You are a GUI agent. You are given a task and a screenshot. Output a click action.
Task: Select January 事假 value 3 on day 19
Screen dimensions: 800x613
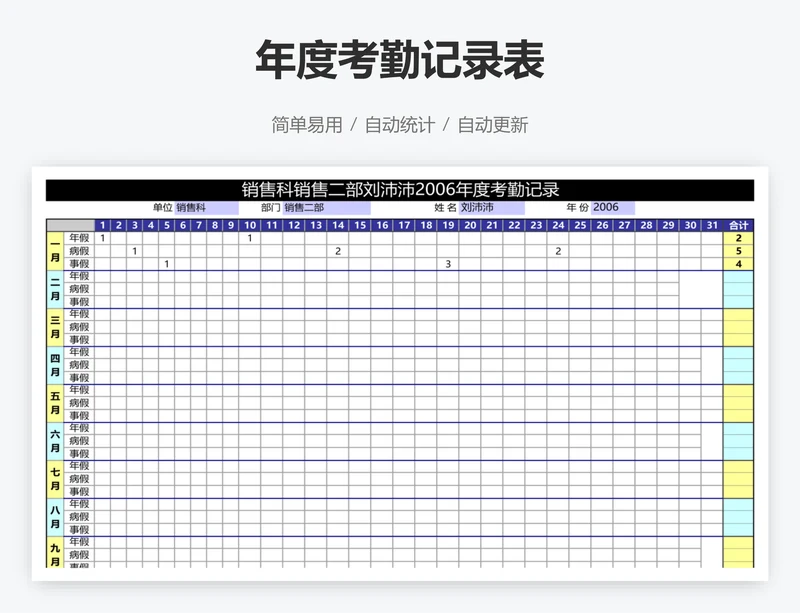tap(448, 264)
